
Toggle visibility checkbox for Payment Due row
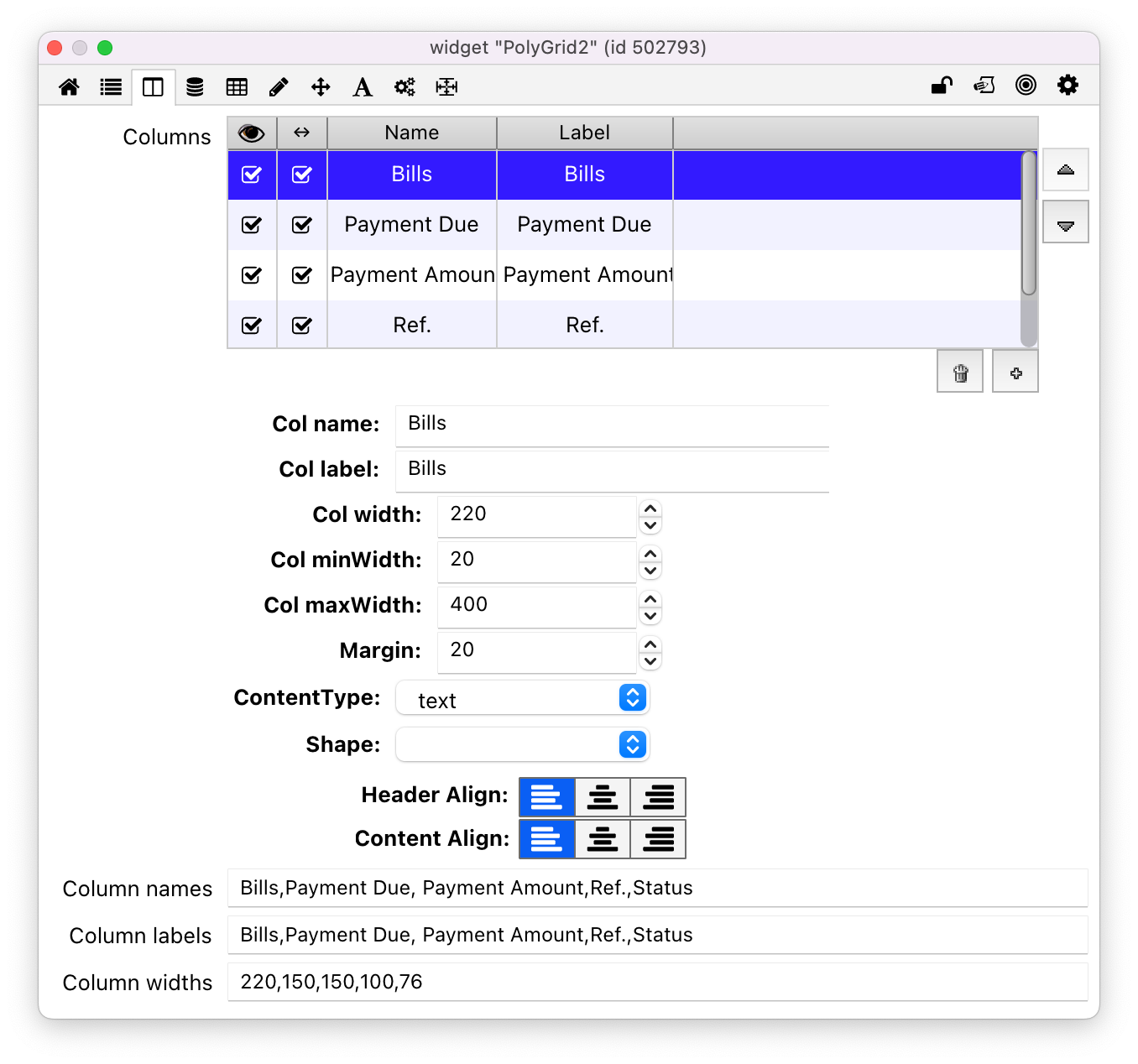pos(252,225)
